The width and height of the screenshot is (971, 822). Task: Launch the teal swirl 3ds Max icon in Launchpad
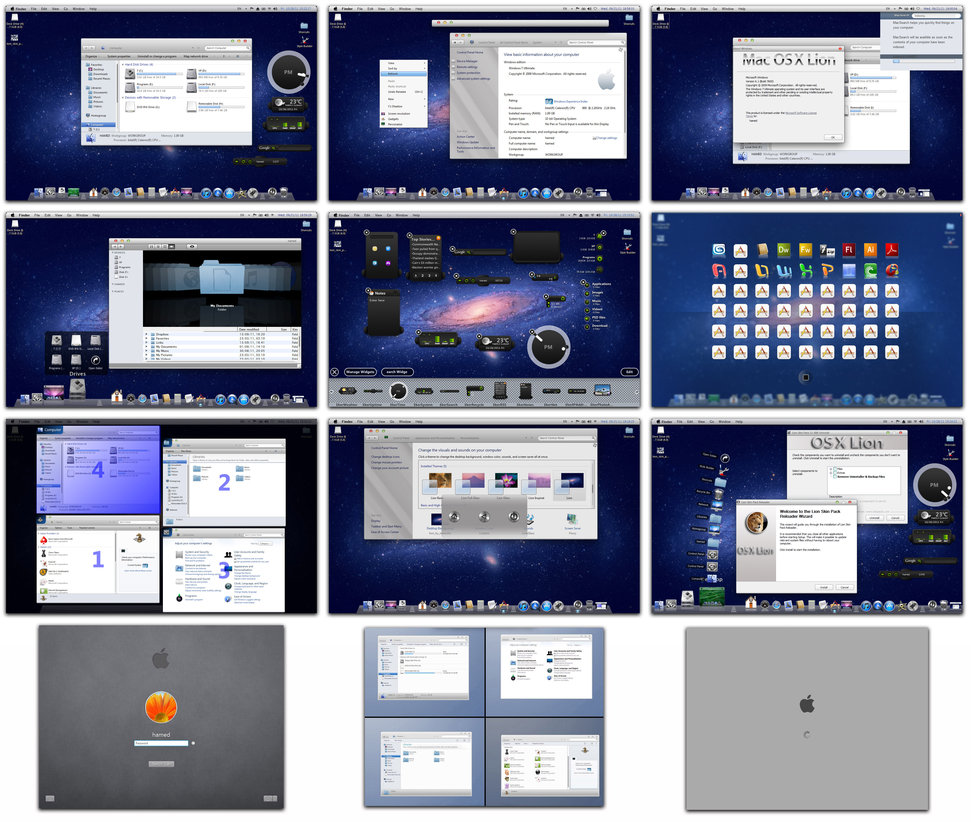pos(718,250)
